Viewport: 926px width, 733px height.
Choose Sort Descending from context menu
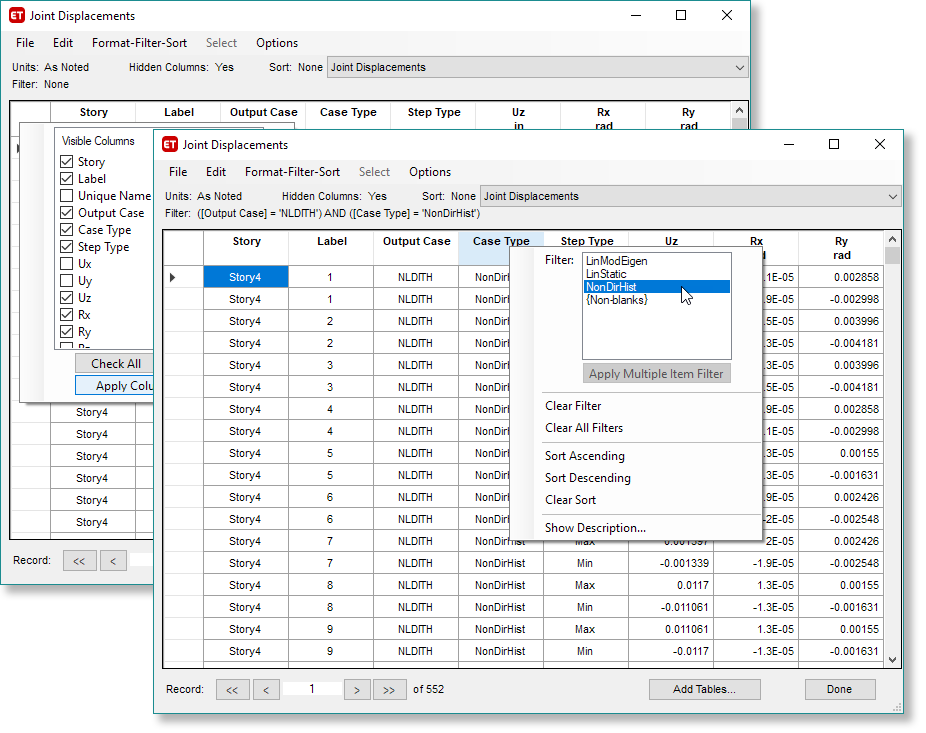587,478
